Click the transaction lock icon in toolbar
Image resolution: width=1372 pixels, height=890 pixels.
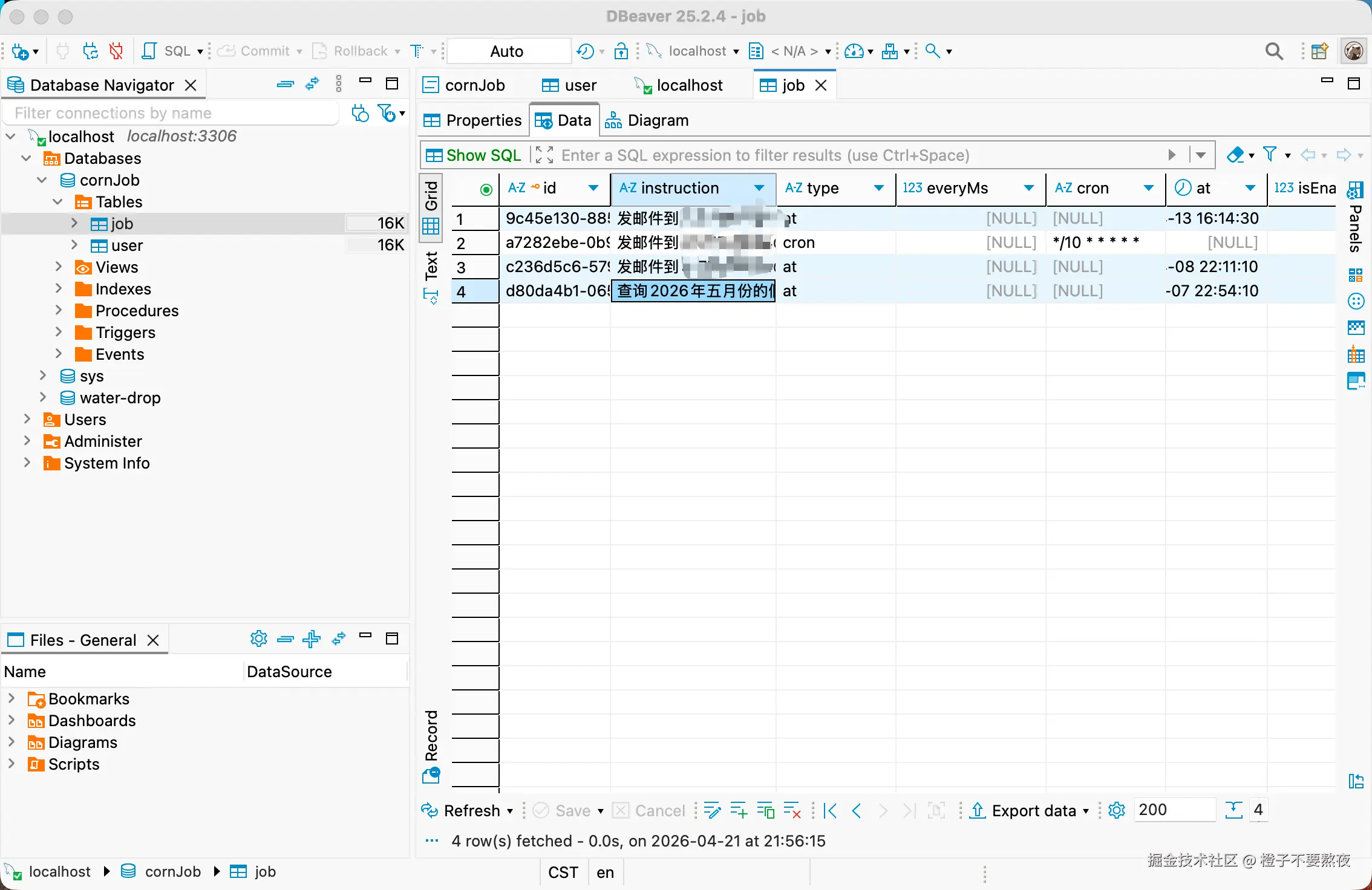point(621,51)
